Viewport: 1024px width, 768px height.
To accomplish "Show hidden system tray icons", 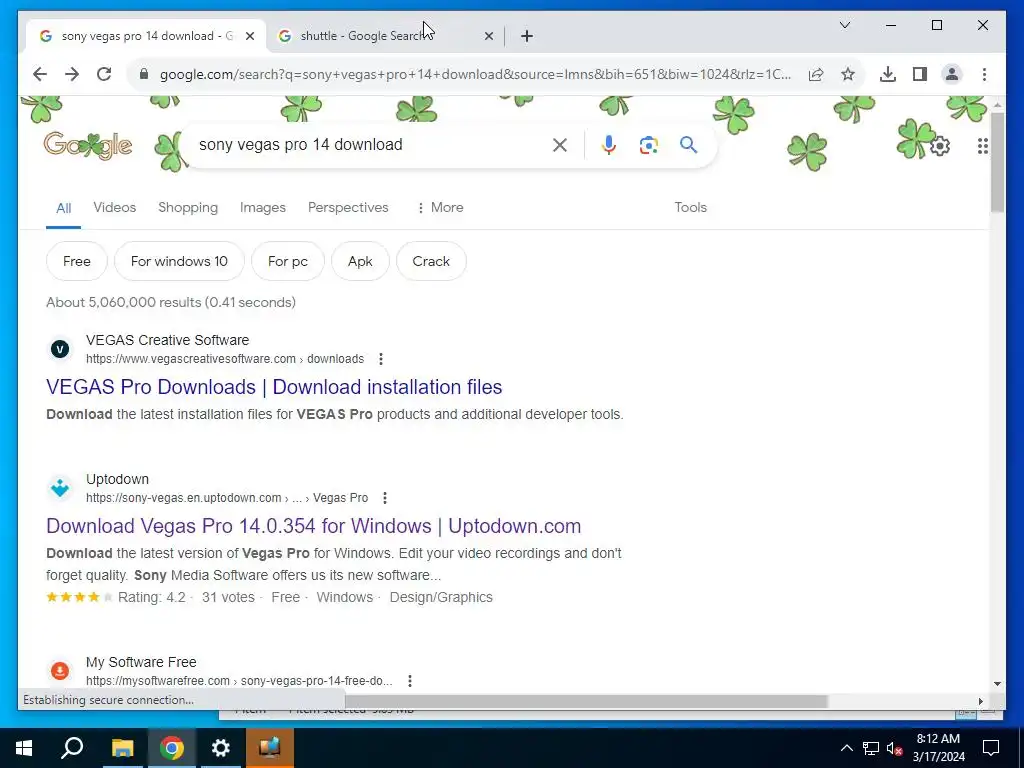I will coord(846,748).
